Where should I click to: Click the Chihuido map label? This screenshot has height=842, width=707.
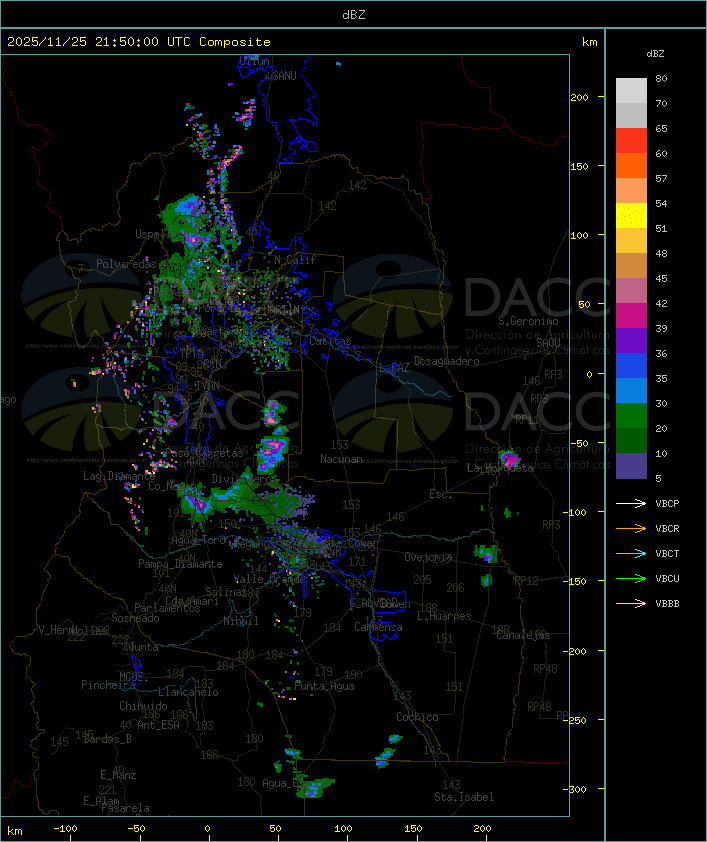(x=143, y=706)
